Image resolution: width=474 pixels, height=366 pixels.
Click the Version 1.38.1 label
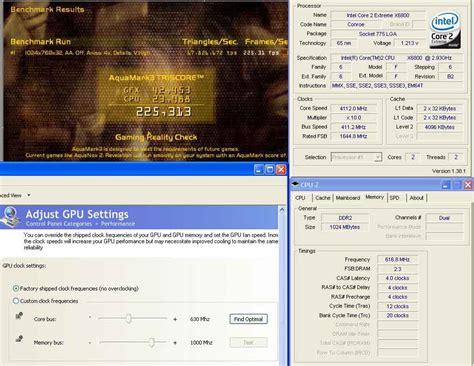(x=449, y=171)
